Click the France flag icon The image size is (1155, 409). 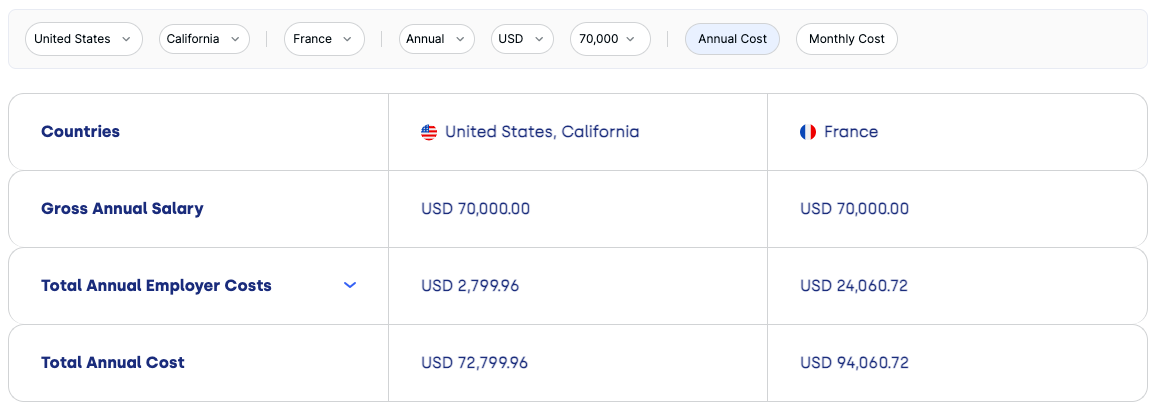(x=808, y=132)
